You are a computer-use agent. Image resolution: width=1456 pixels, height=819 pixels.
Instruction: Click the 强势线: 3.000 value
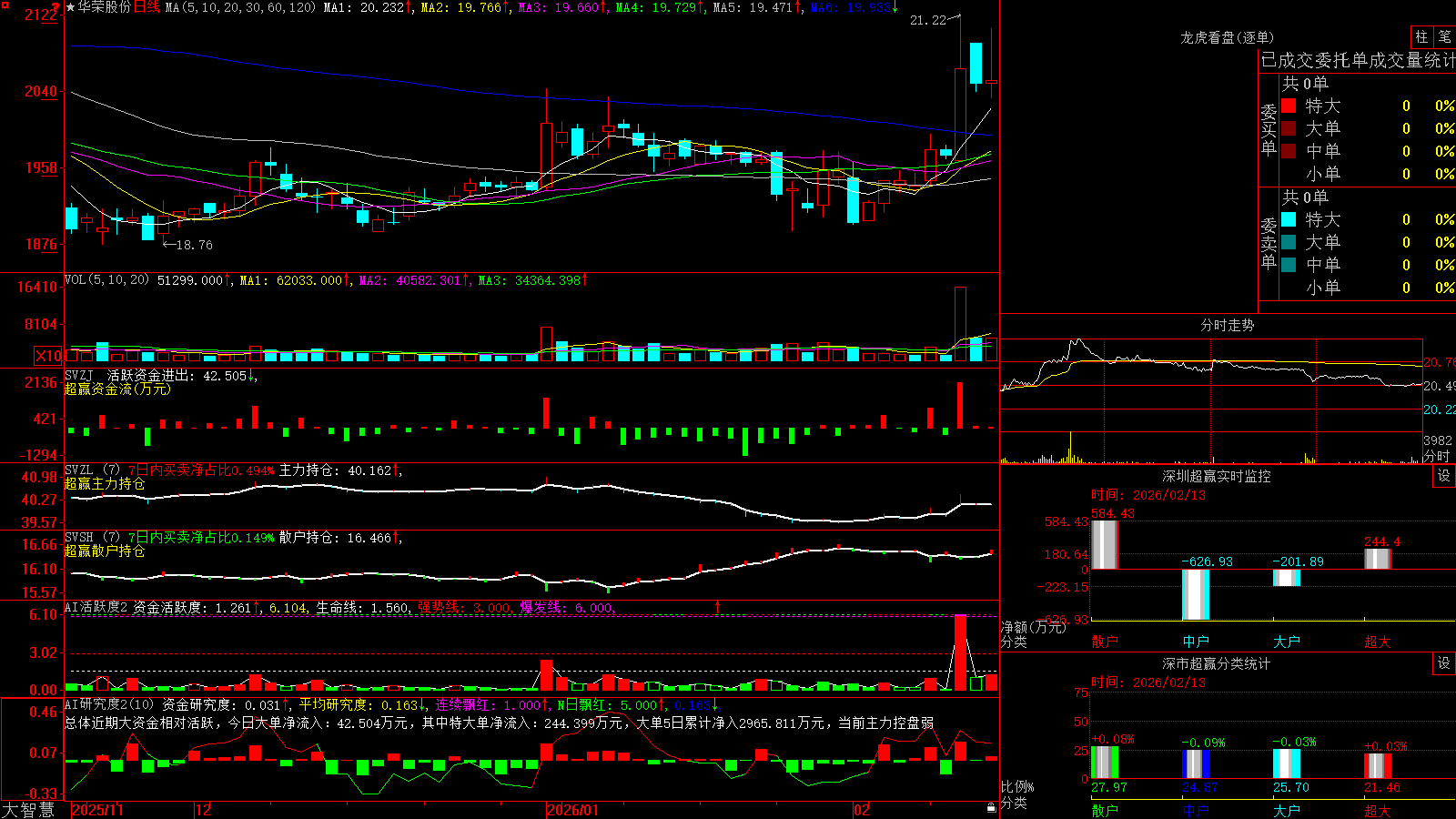pos(464,607)
